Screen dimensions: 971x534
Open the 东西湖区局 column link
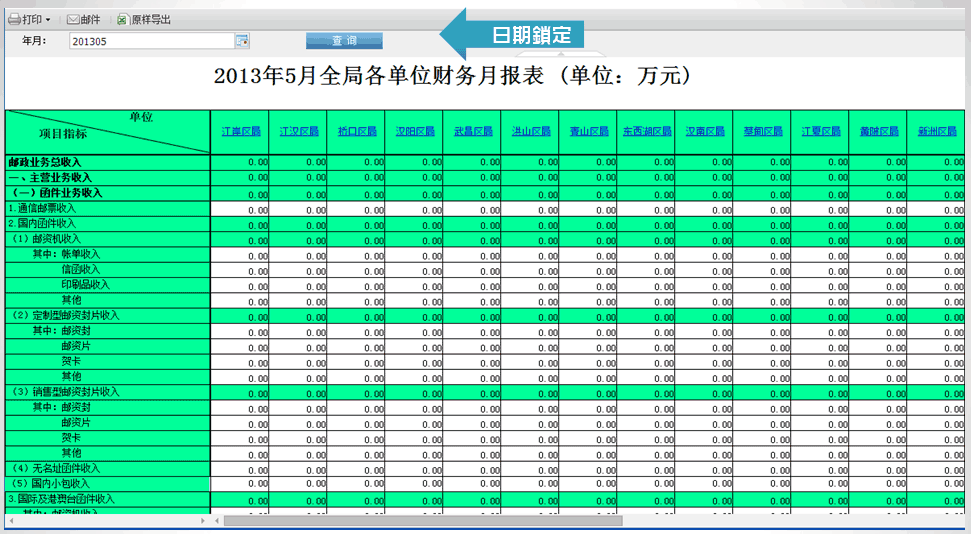[647, 131]
